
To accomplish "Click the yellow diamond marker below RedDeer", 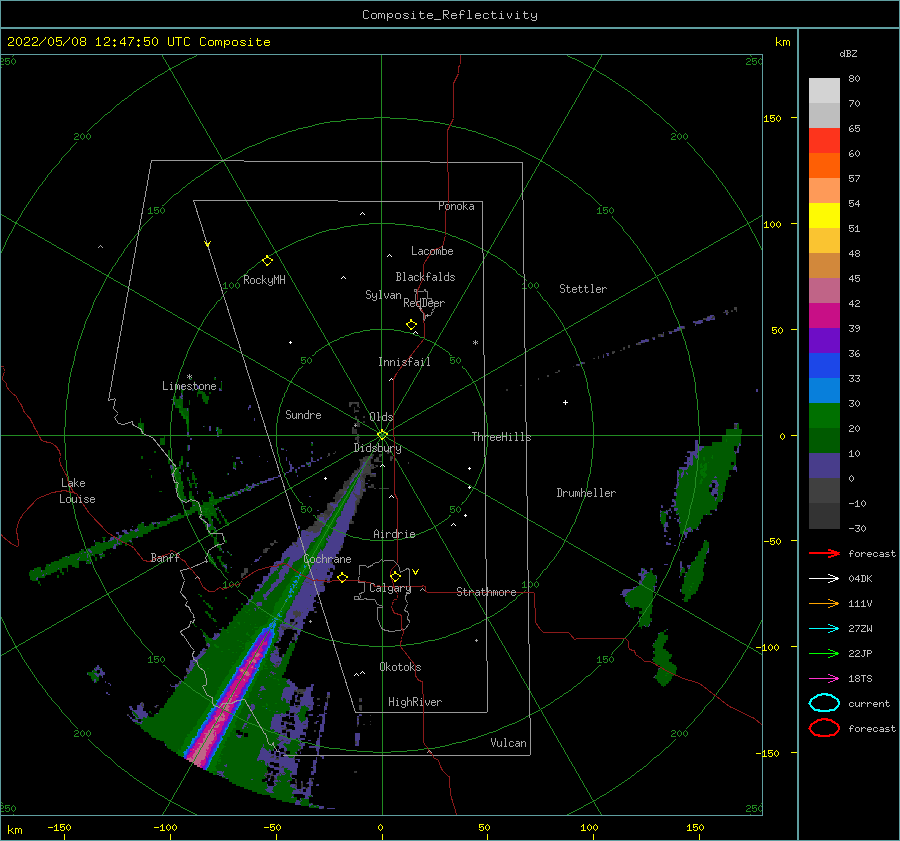I will point(411,325).
